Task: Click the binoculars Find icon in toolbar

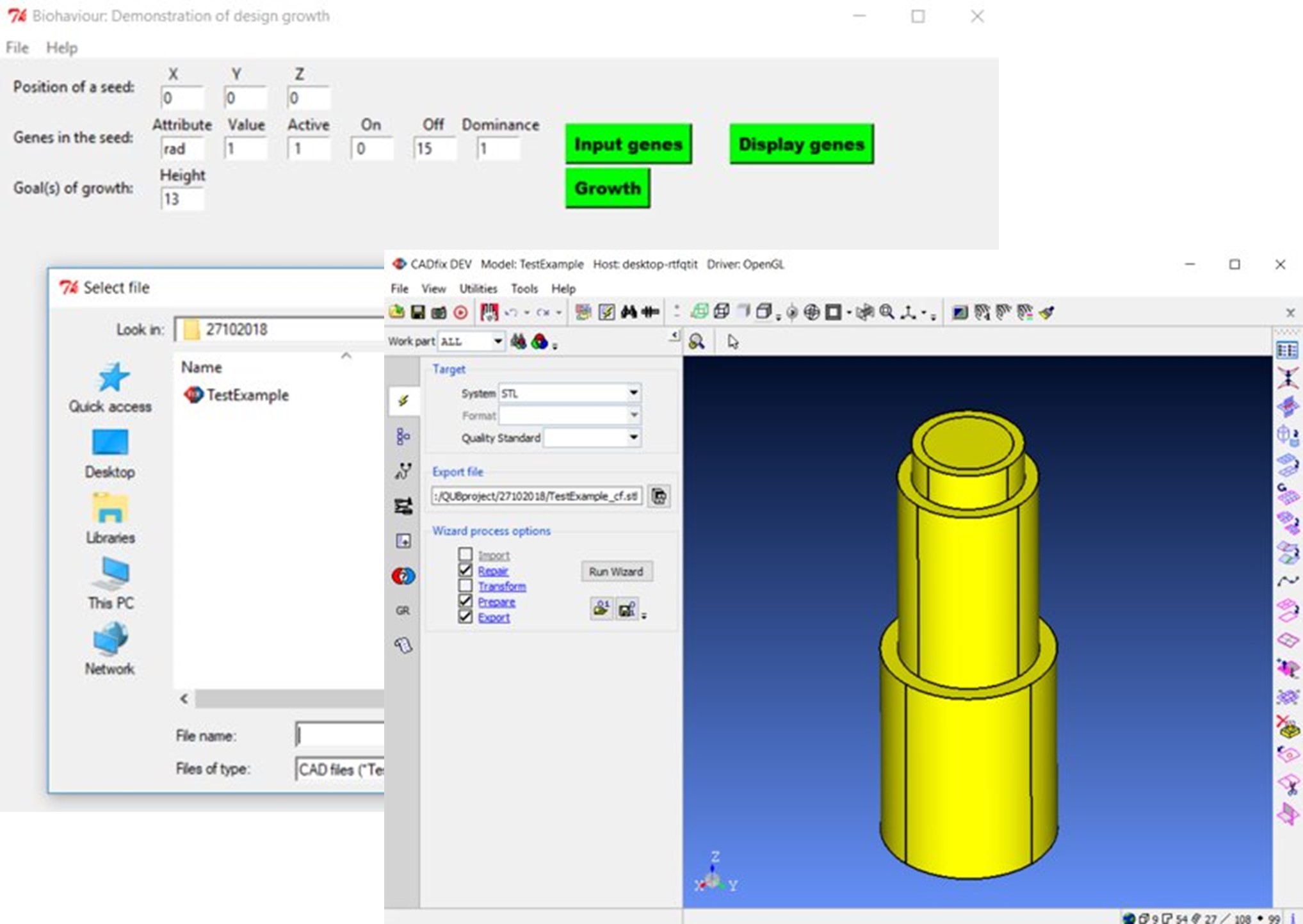Action: click(629, 312)
